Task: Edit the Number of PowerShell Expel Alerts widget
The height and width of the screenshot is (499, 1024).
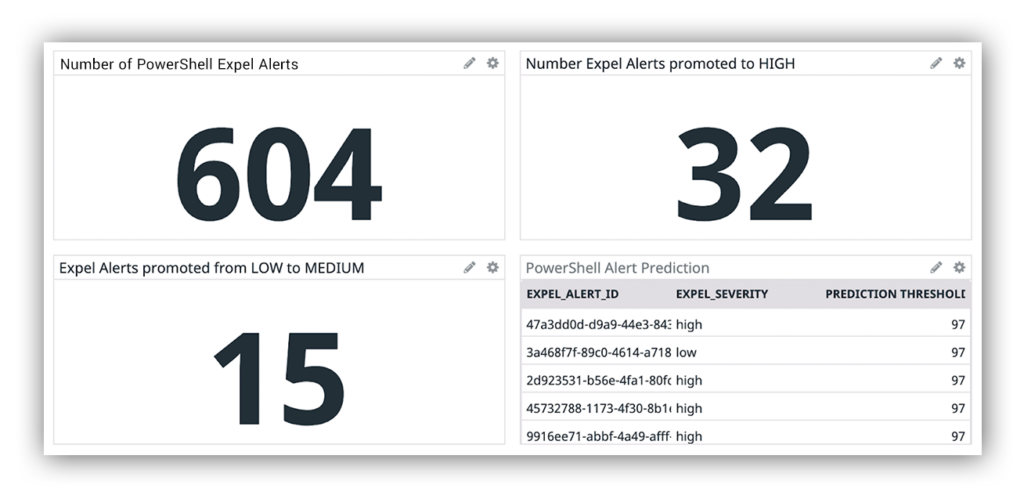Action: pos(469,63)
